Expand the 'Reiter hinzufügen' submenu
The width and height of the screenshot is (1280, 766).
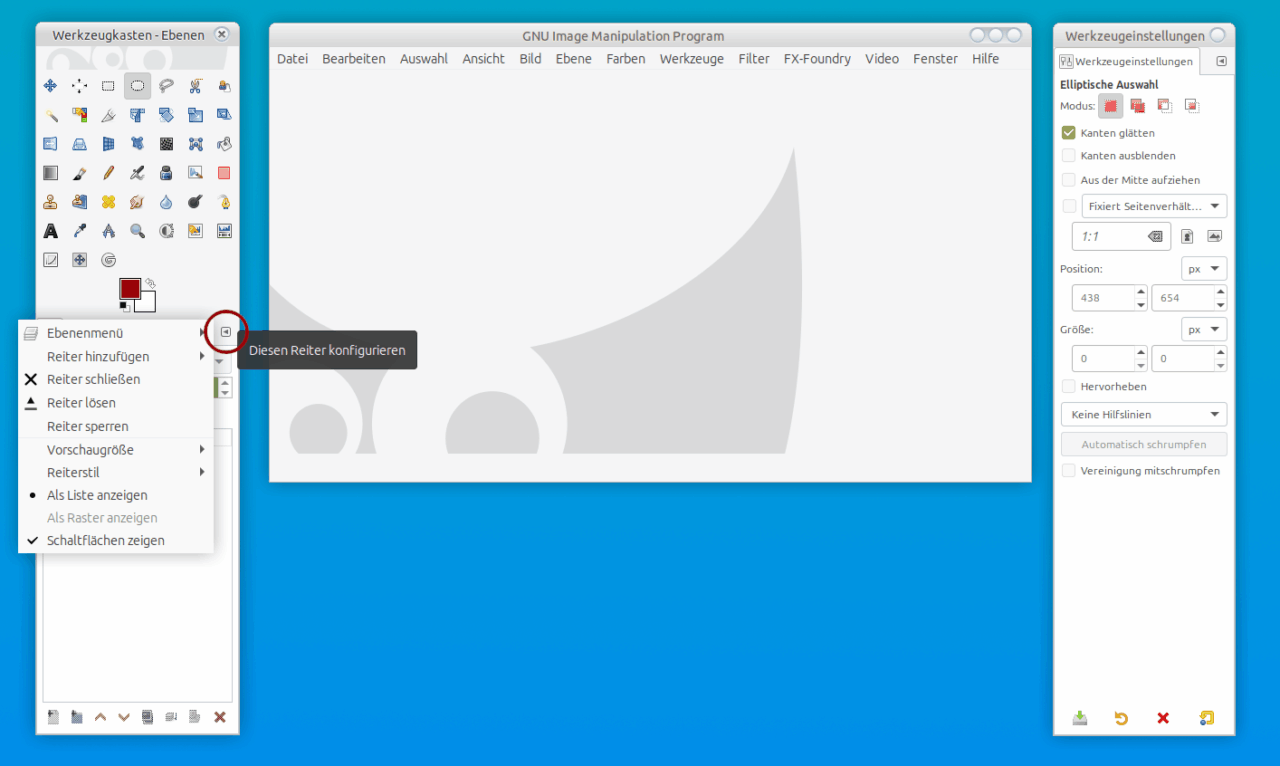pos(116,356)
